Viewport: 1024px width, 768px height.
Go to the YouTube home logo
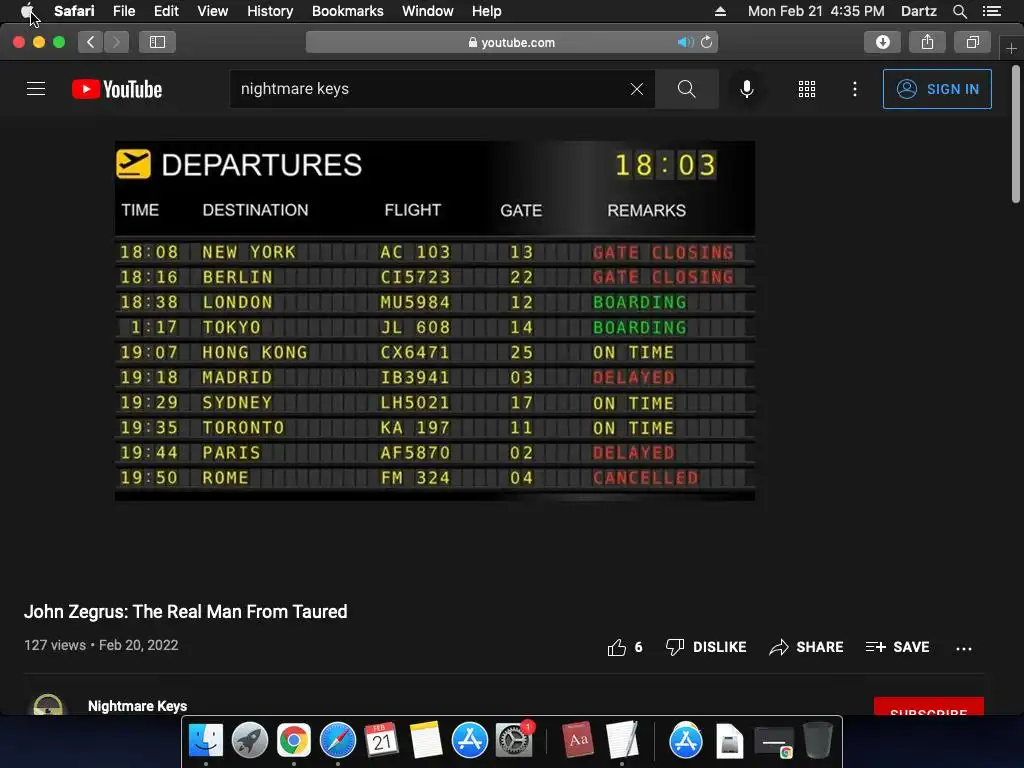(x=117, y=89)
